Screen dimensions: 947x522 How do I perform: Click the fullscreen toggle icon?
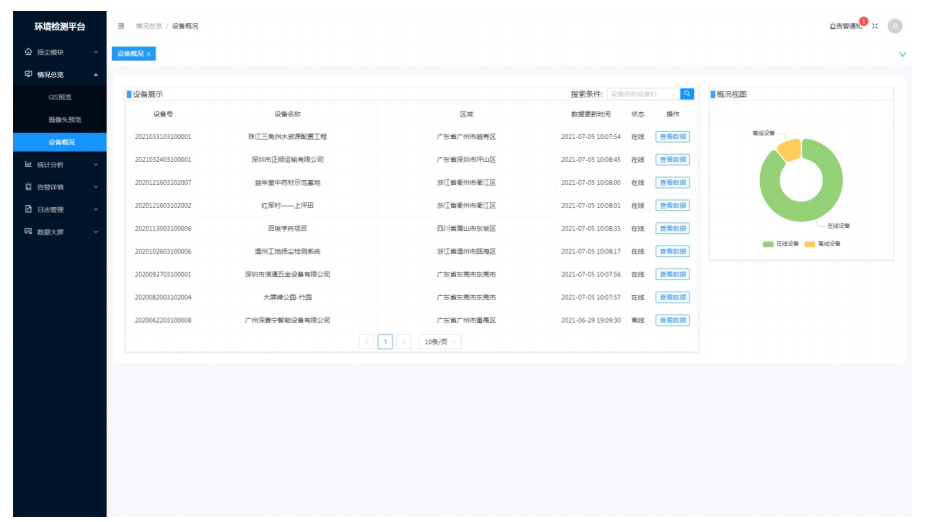point(875,26)
